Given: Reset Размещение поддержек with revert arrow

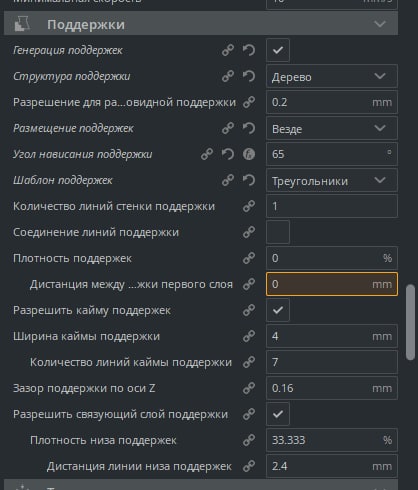Looking at the screenshot, I should [249, 128].
